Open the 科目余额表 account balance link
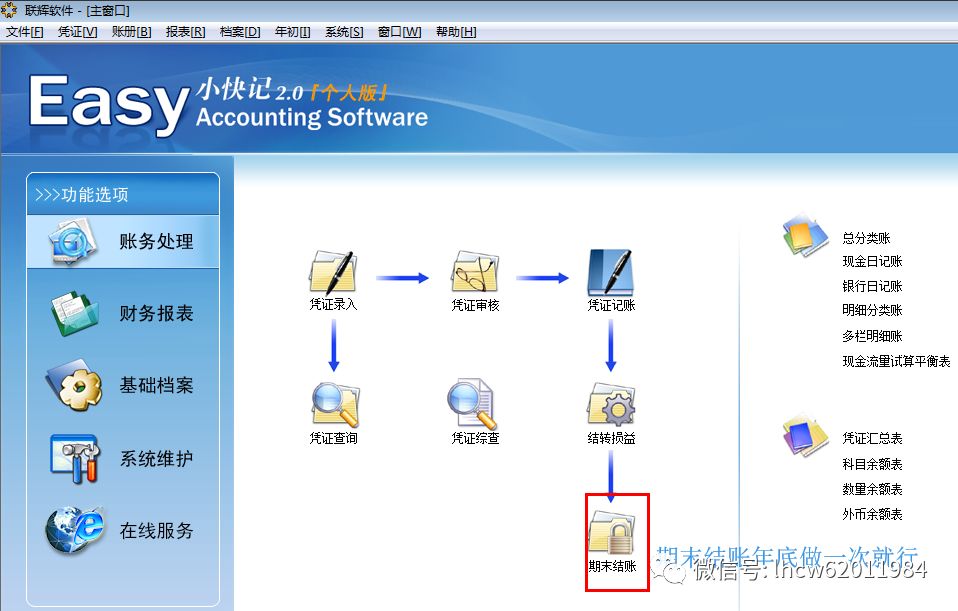The image size is (958, 611). pyautogui.click(x=872, y=464)
